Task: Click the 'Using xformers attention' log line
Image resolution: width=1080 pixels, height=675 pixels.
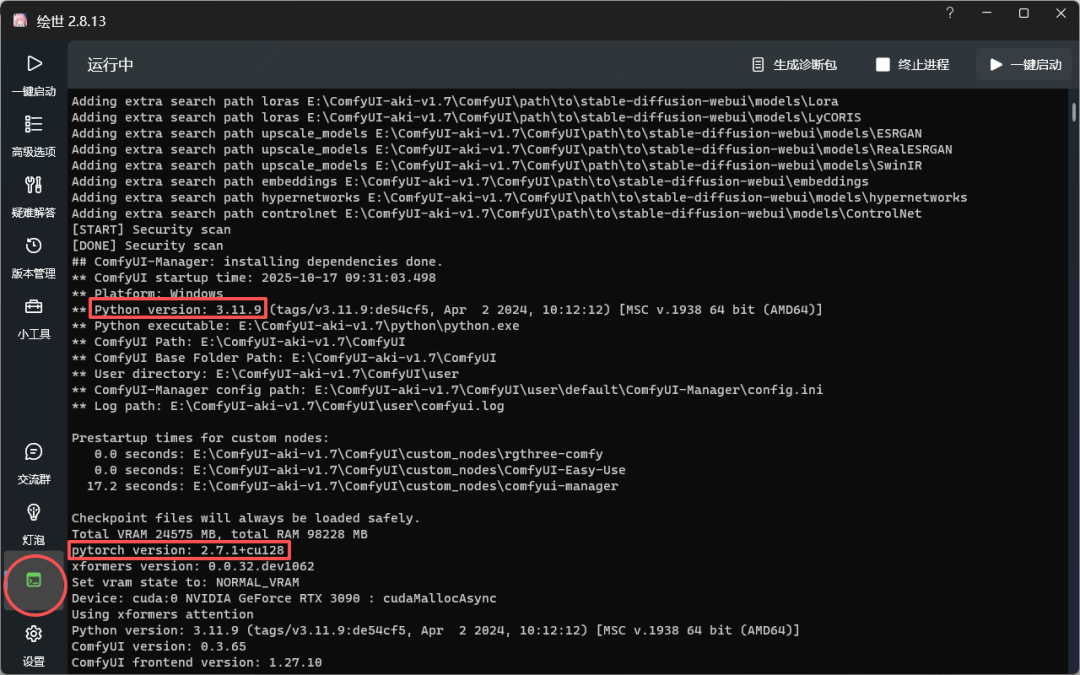Action: (163, 614)
